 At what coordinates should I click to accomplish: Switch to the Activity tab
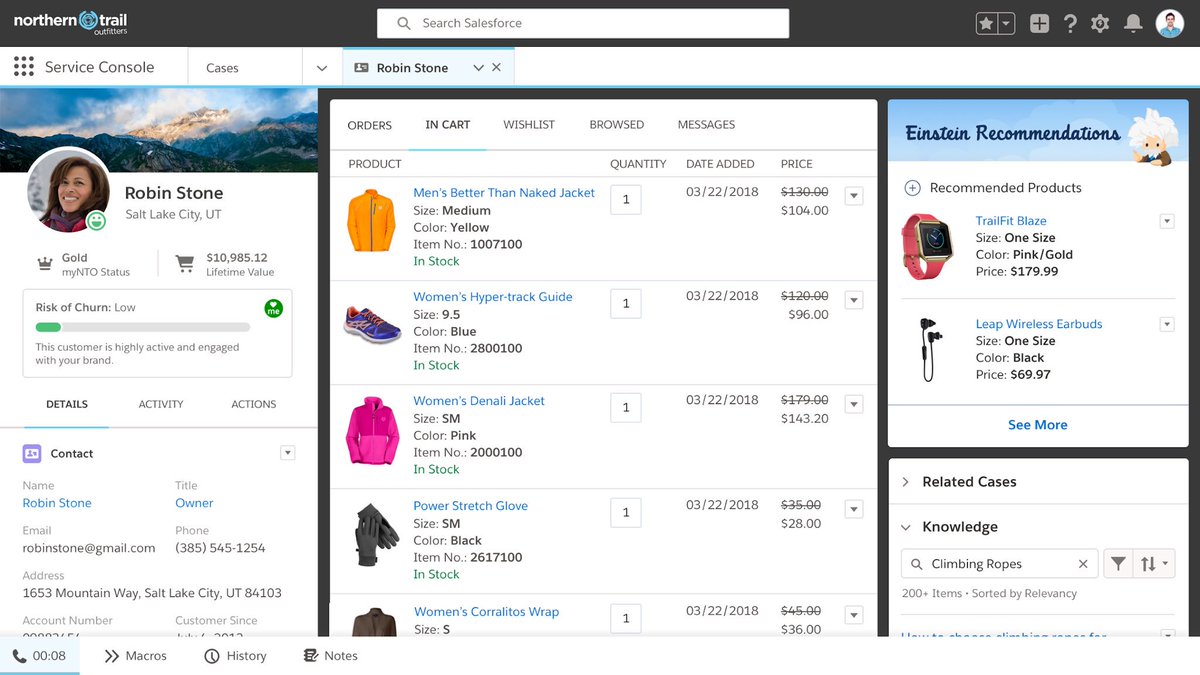(x=161, y=404)
